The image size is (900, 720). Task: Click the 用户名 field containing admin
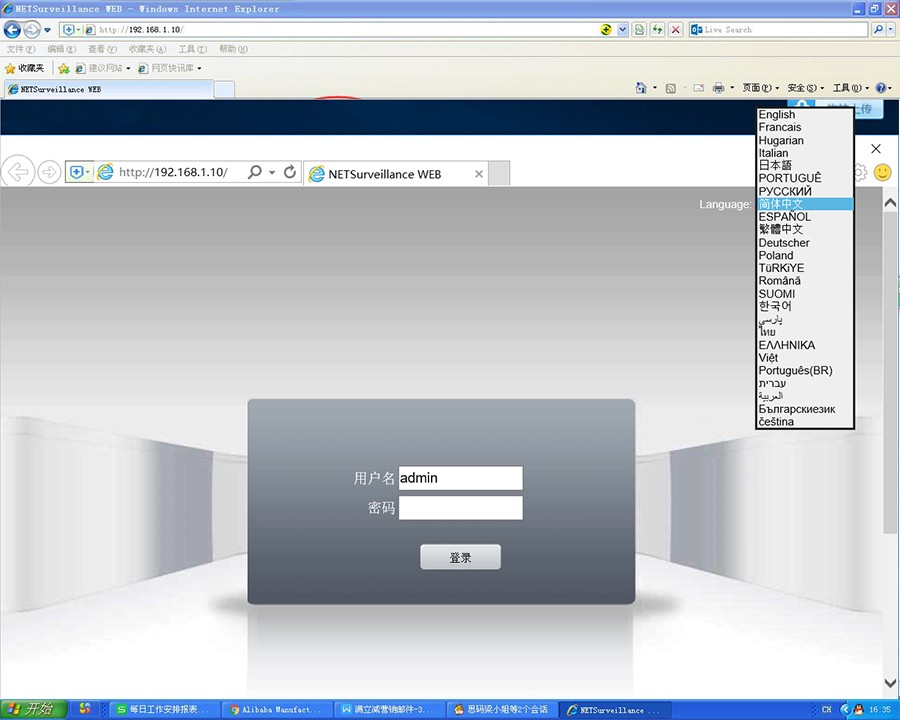[460, 478]
